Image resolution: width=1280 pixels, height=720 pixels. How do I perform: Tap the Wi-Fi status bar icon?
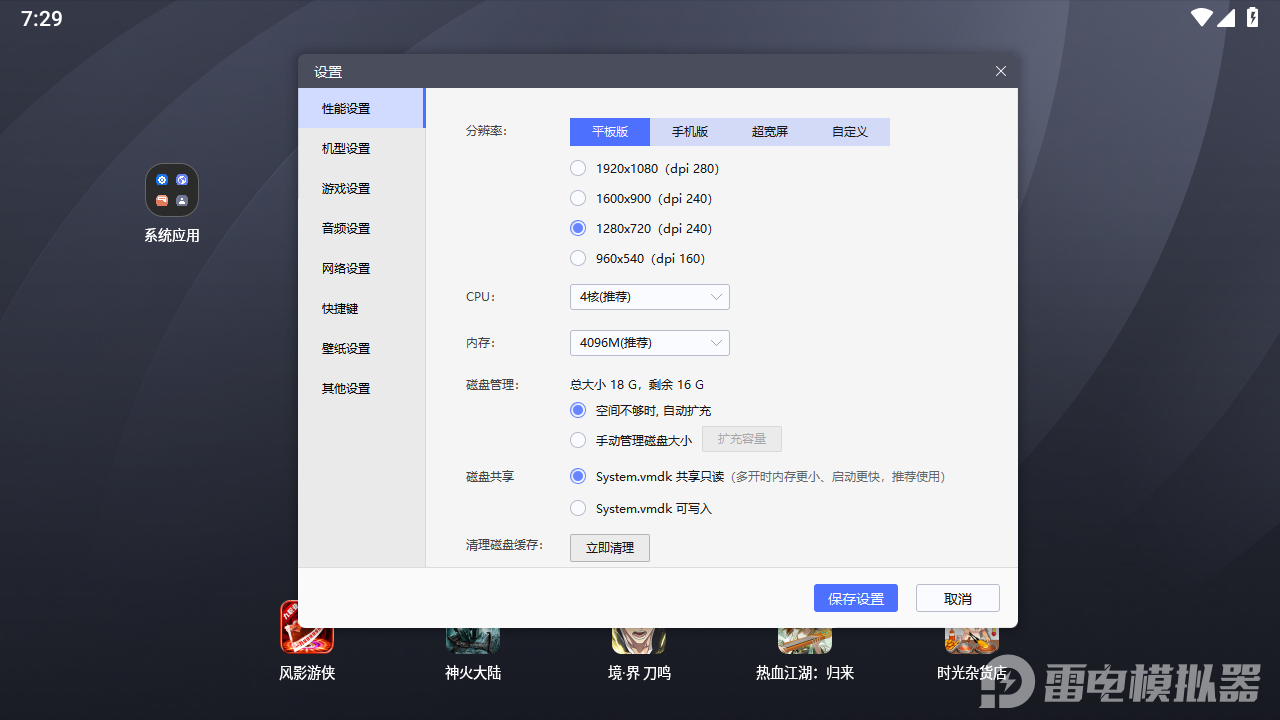1201,18
